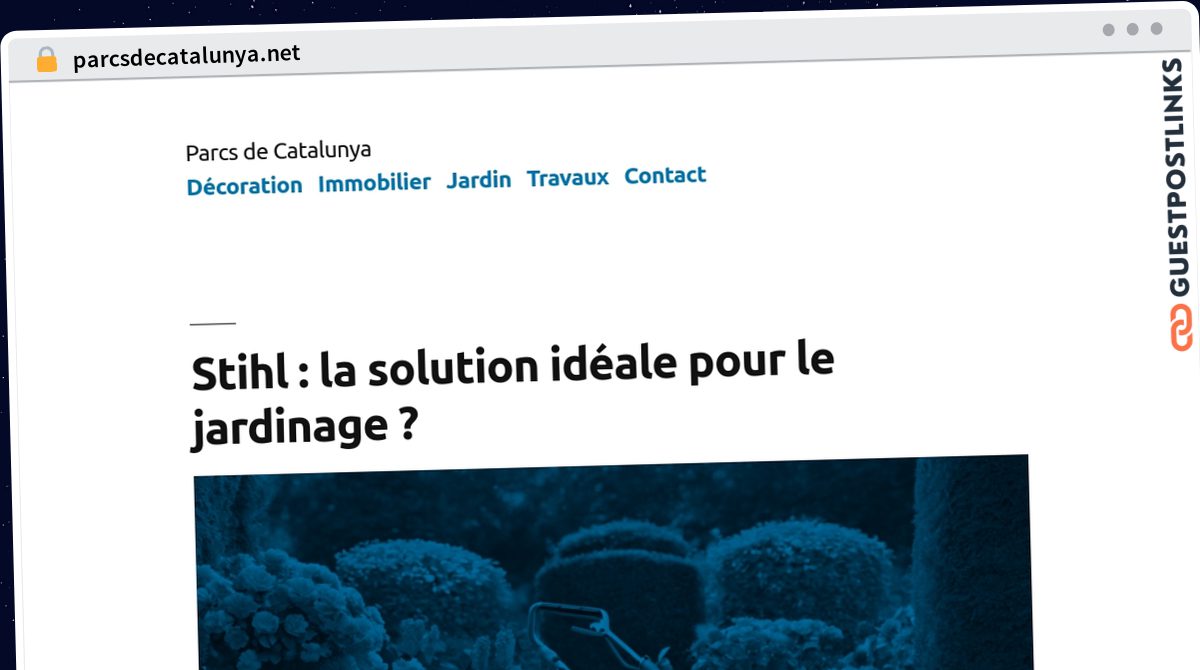Go to the Immobilier section

(374, 182)
